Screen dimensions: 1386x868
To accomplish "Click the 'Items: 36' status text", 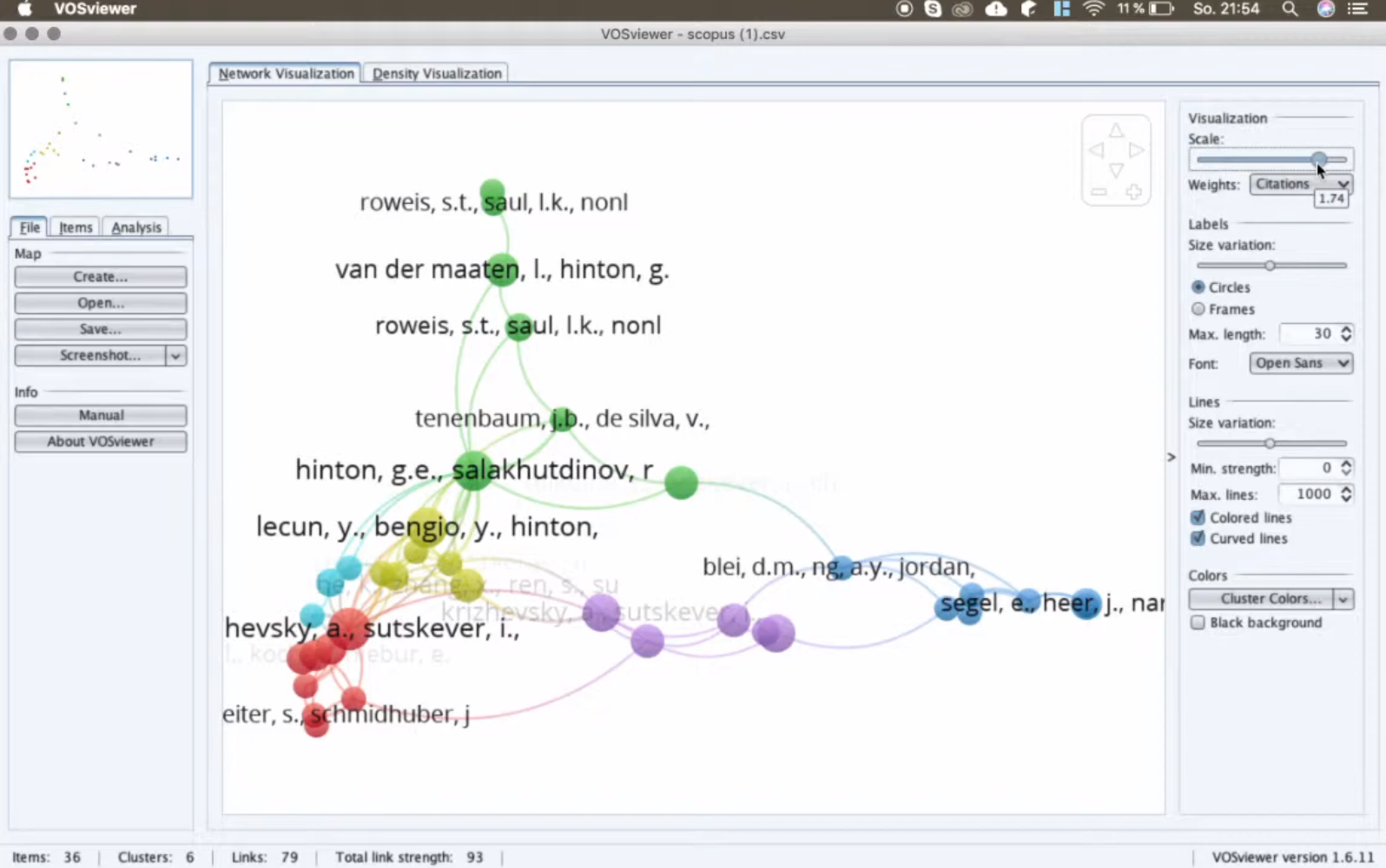I will pyautogui.click(x=46, y=858).
